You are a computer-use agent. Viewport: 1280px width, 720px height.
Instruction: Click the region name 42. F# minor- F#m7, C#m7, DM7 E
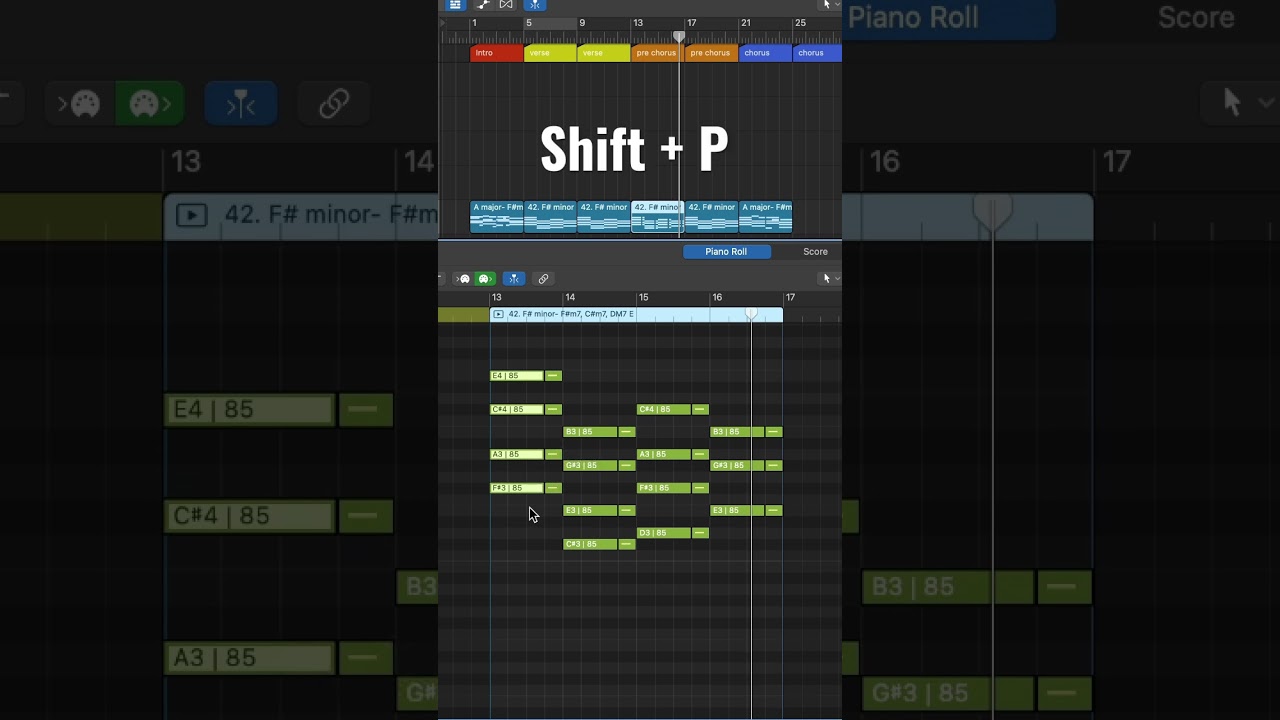pyautogui.click(x=571, y=314)
